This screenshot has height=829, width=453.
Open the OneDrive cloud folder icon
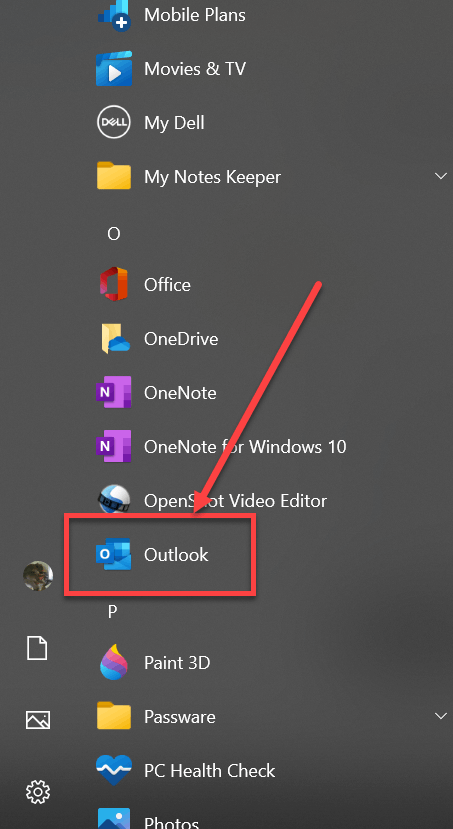pyautogui.click(x=115, y=338)
